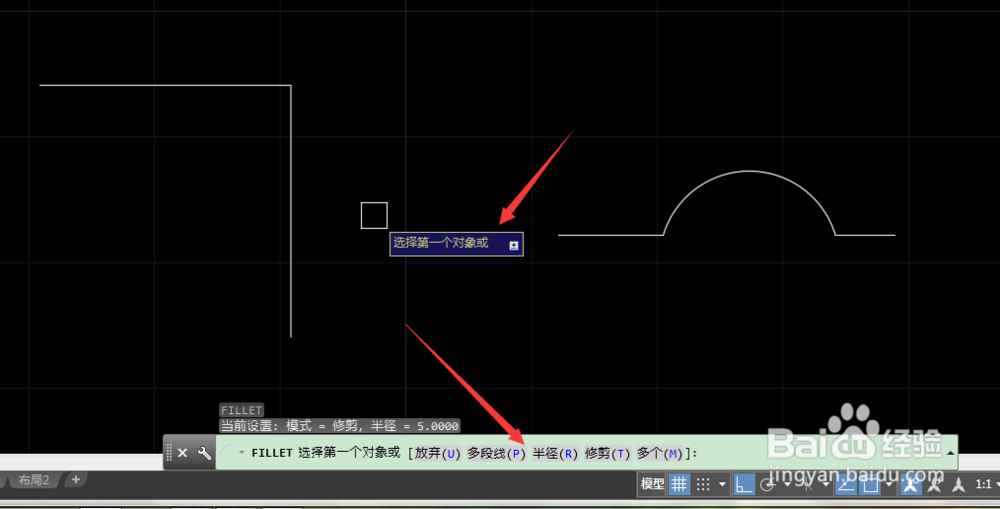
Task: Click 当前设置 半径 = 5.0000 history line
Action: click(339, 425)
